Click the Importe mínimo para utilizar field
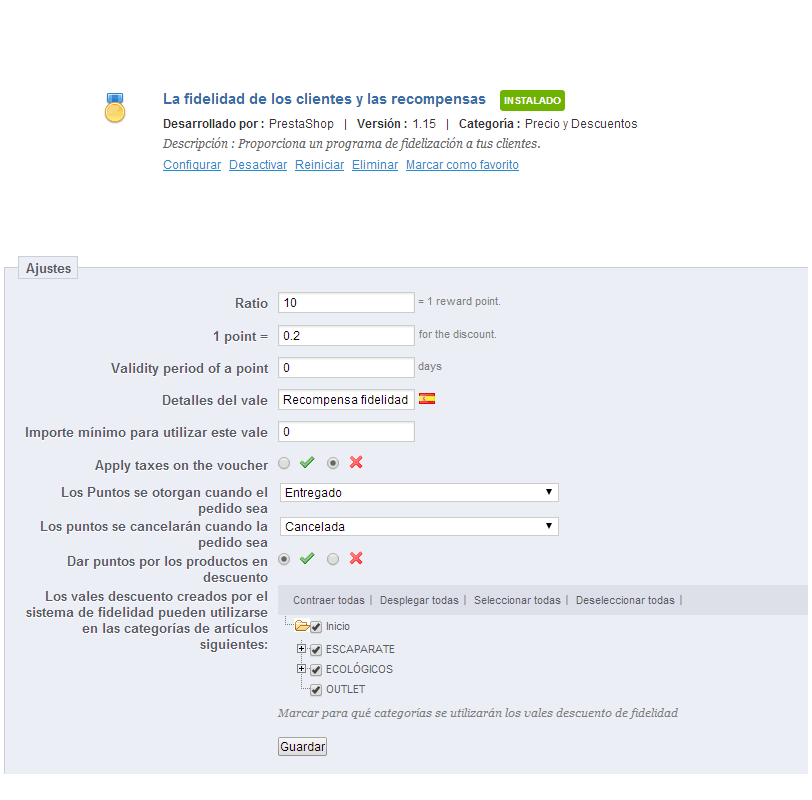This screenshot has width=812, height=800. 346,432
